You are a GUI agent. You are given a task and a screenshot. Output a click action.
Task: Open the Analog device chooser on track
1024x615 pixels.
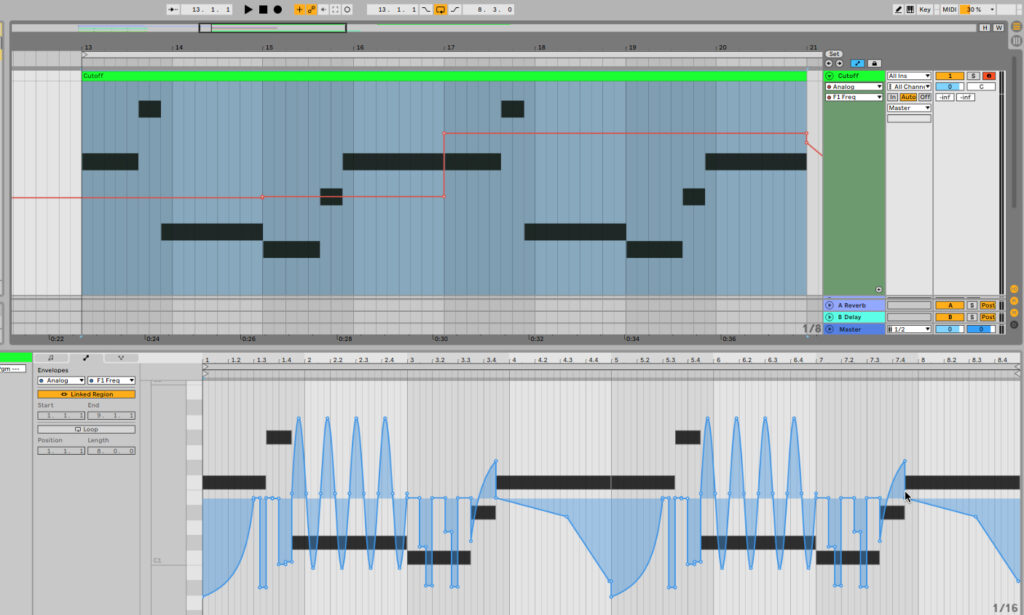click(x=854, y=86)
